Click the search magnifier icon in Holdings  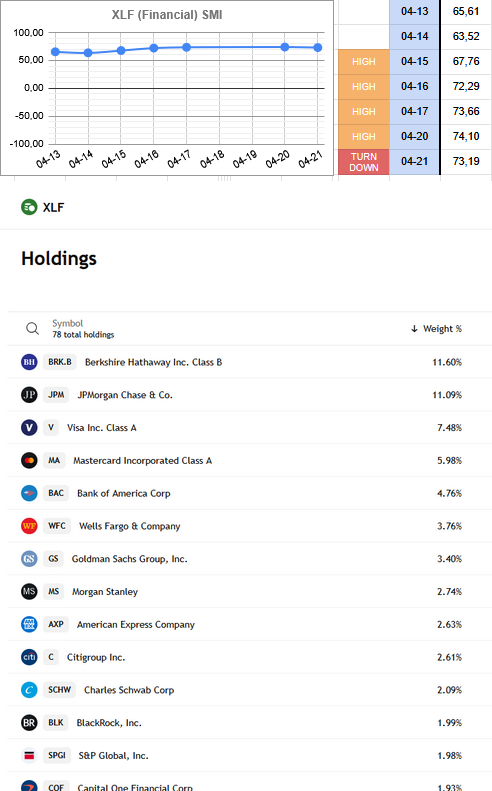(x=32, y=329)
